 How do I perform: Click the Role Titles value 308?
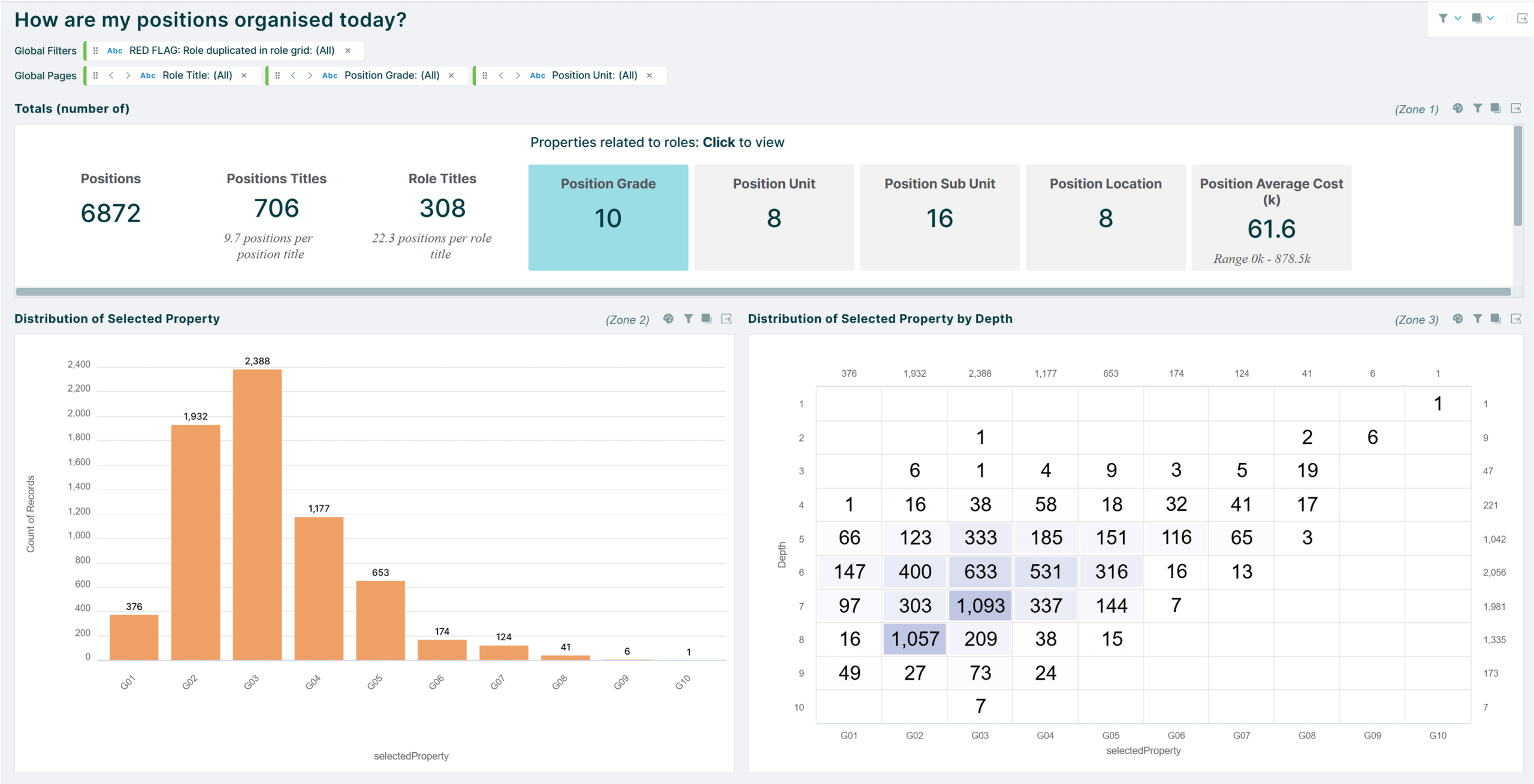click(442, 208)
